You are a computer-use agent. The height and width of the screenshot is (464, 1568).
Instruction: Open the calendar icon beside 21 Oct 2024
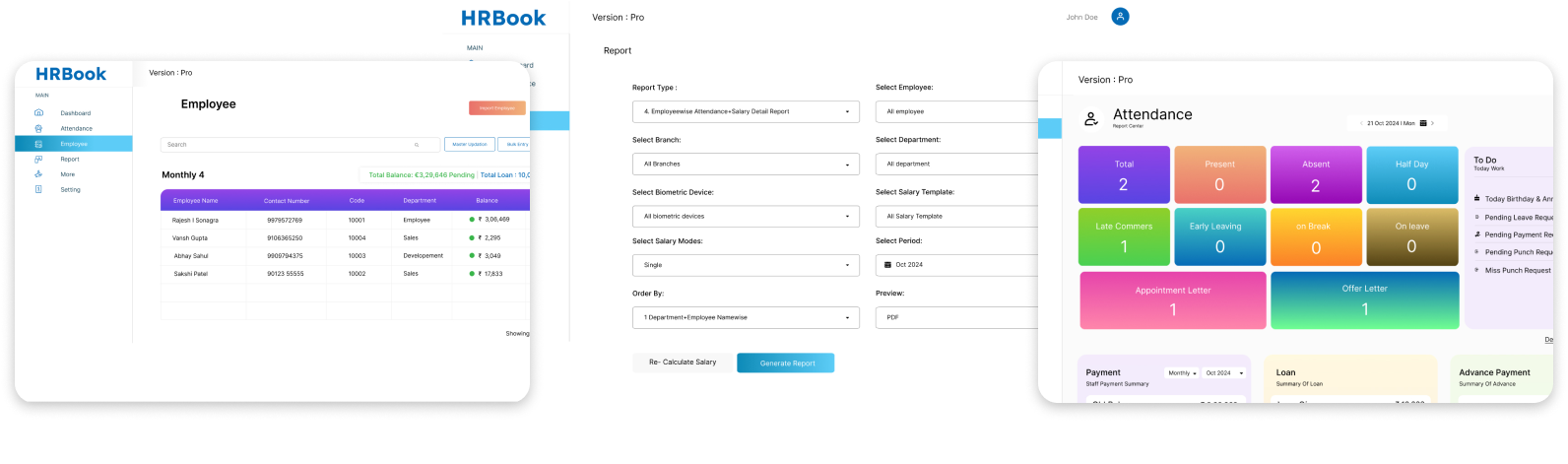click(1422, 124)
